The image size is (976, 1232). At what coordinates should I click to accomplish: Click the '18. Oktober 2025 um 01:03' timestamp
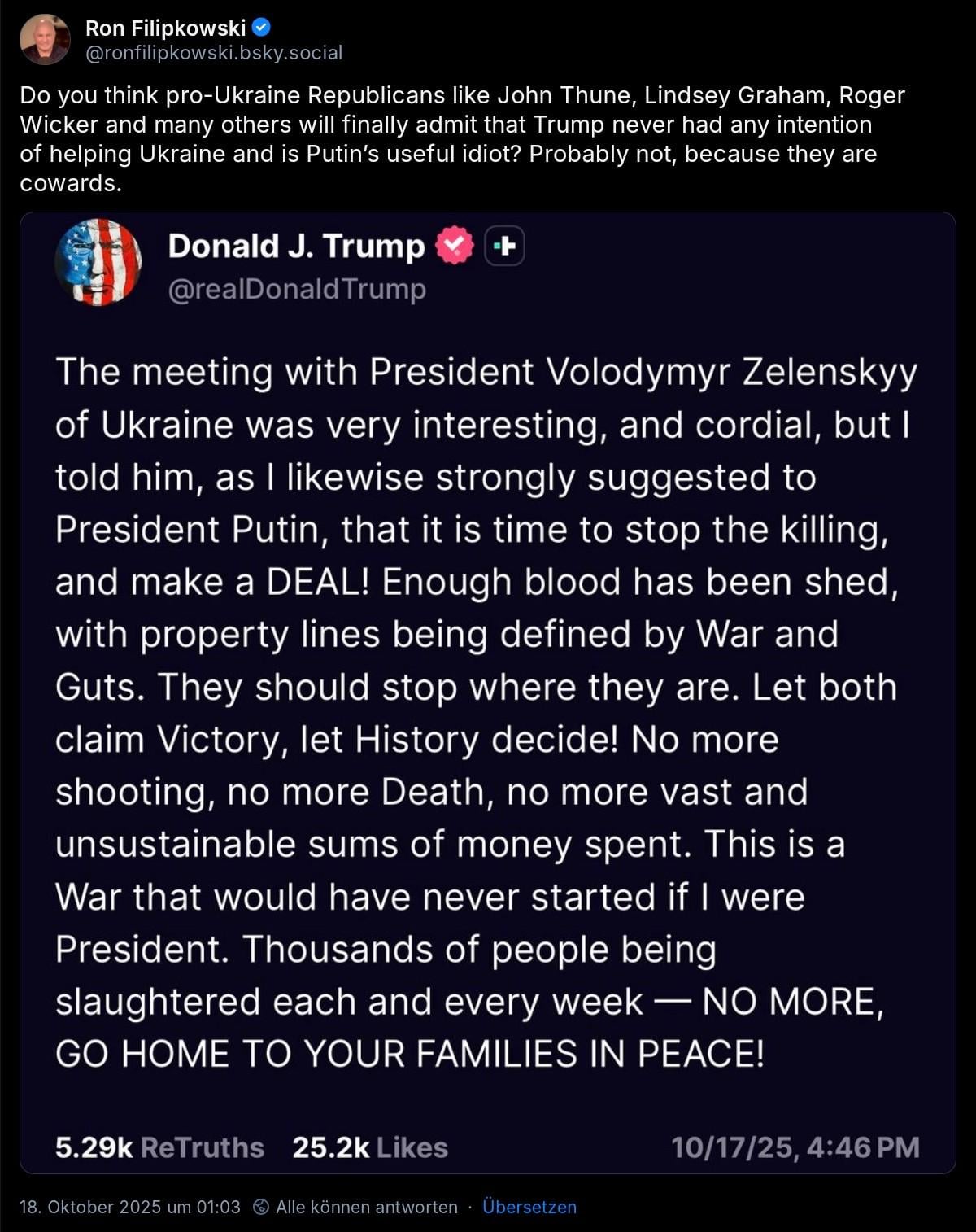coord(130,1207)
